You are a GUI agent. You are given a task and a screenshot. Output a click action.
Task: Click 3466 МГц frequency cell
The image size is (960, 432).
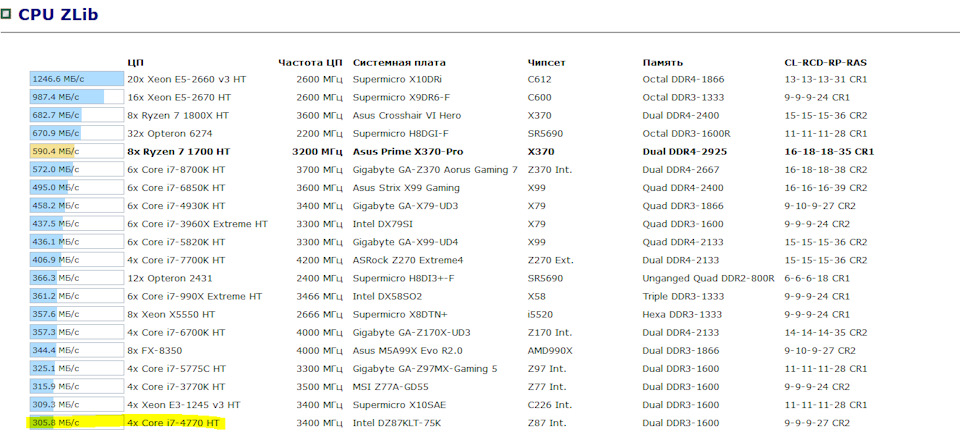[x=319, y=296]
